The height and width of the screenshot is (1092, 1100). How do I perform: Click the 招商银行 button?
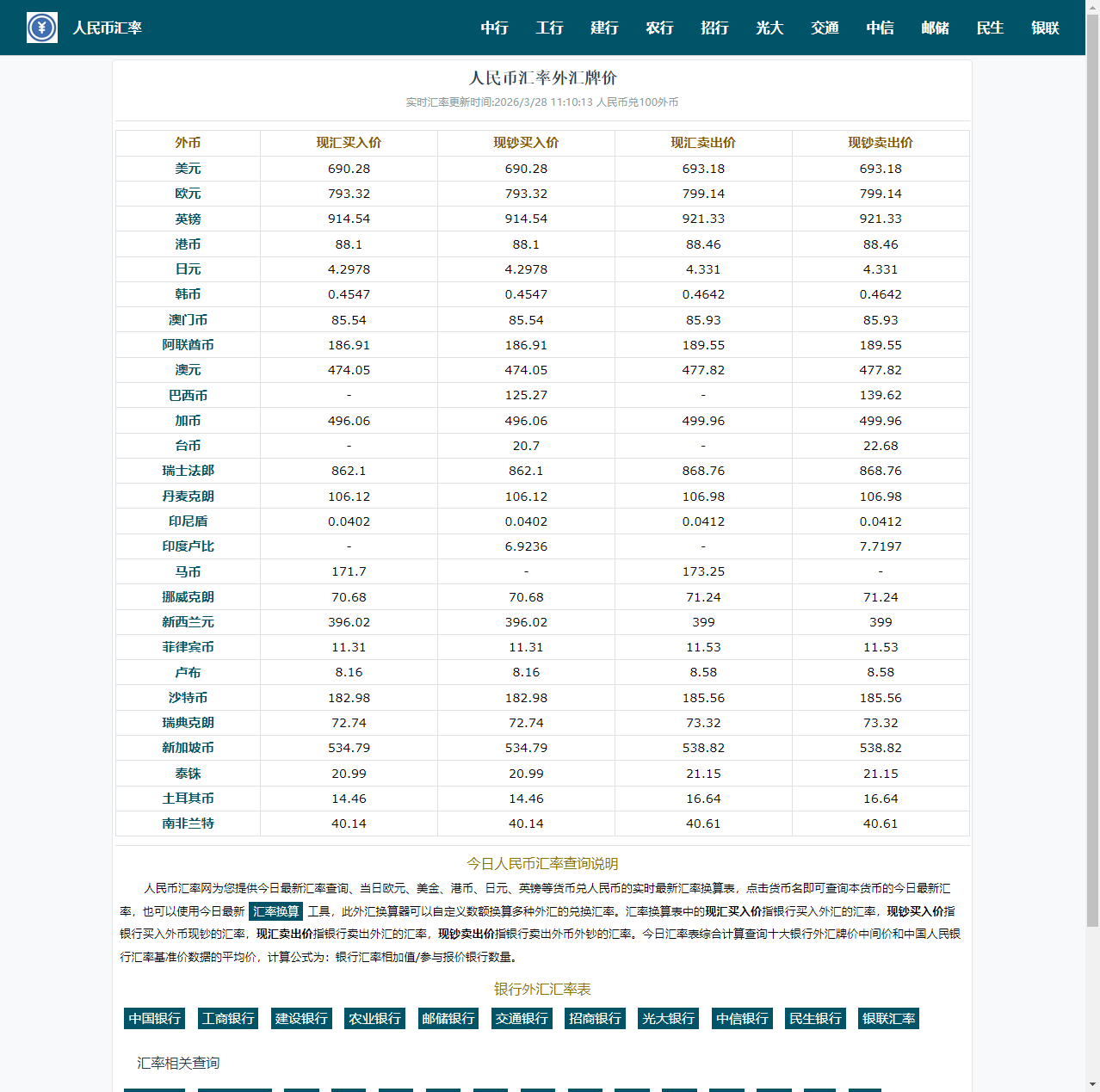[595, 1019]
